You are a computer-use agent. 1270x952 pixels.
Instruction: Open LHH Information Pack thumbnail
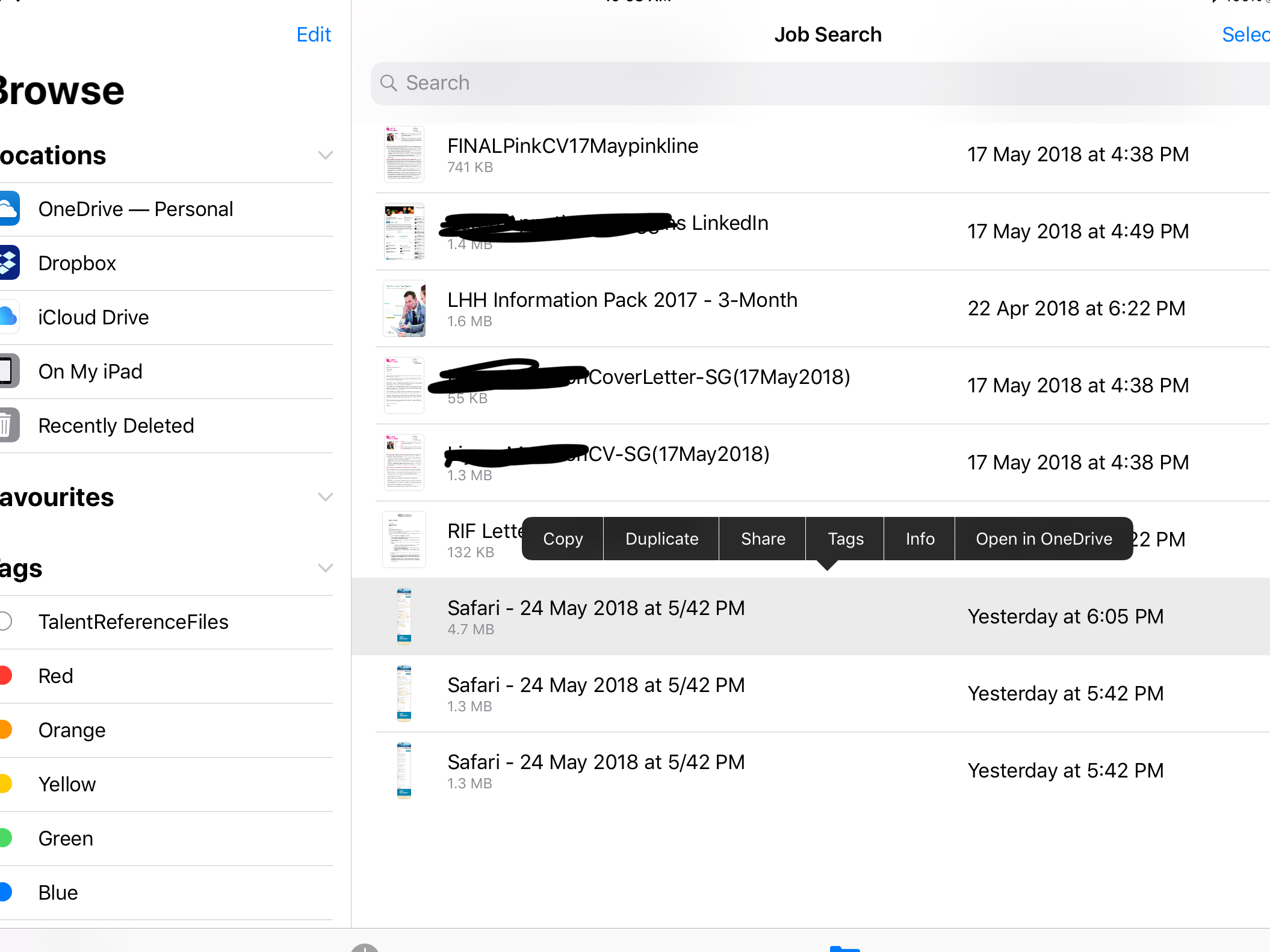click(x=404, y=308)
